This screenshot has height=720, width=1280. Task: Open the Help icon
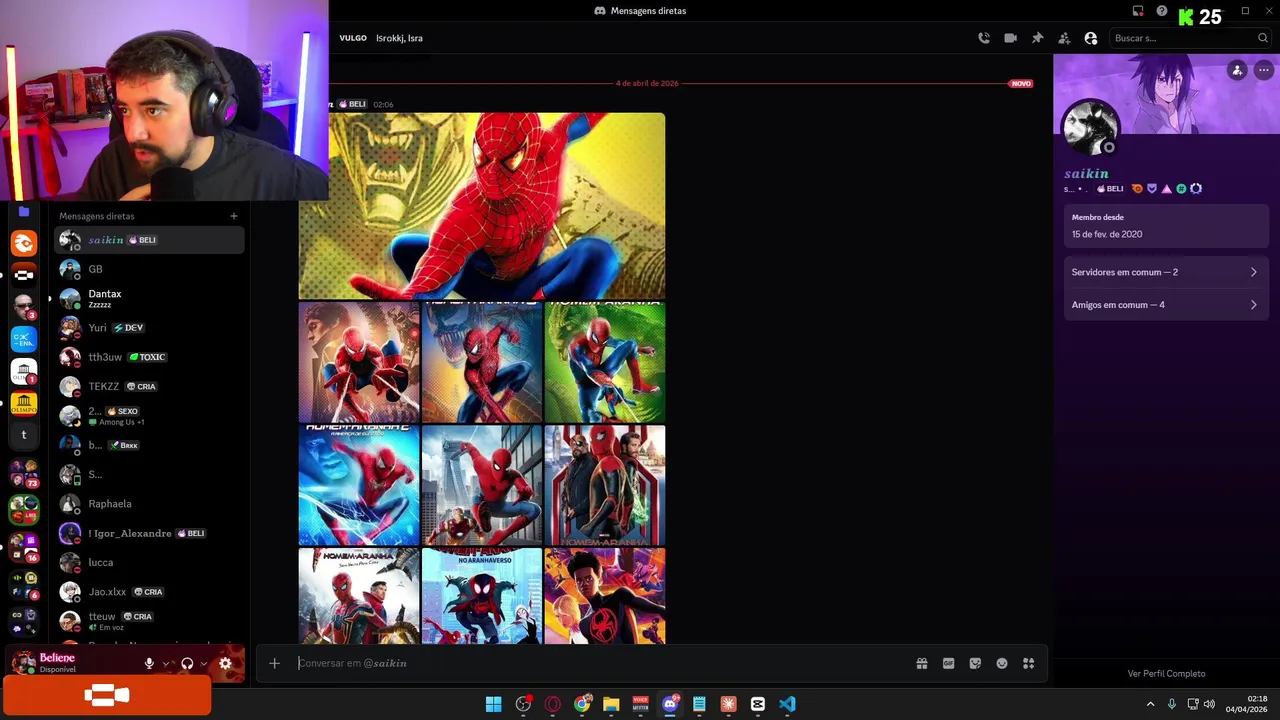point(1161,11)
